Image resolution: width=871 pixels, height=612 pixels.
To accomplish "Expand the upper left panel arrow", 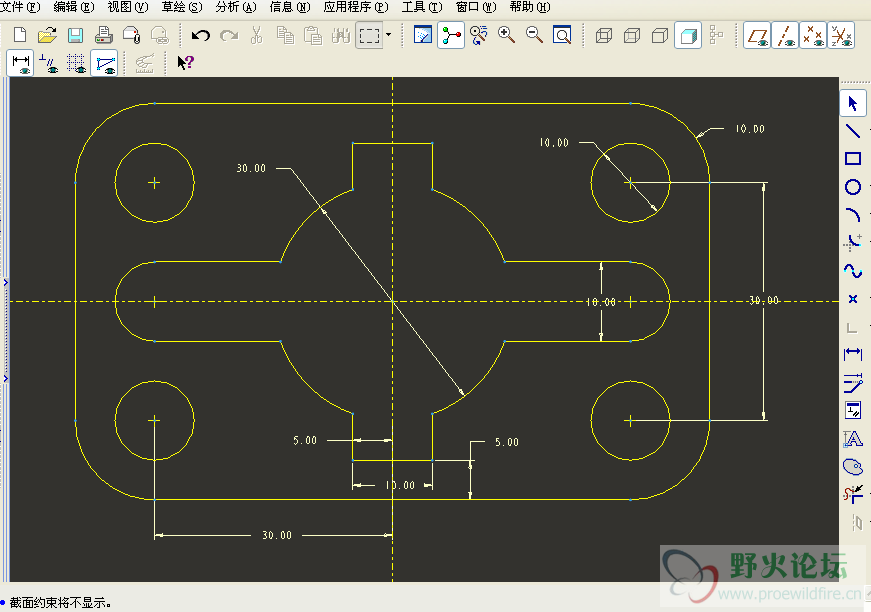I will pos(6,282).
